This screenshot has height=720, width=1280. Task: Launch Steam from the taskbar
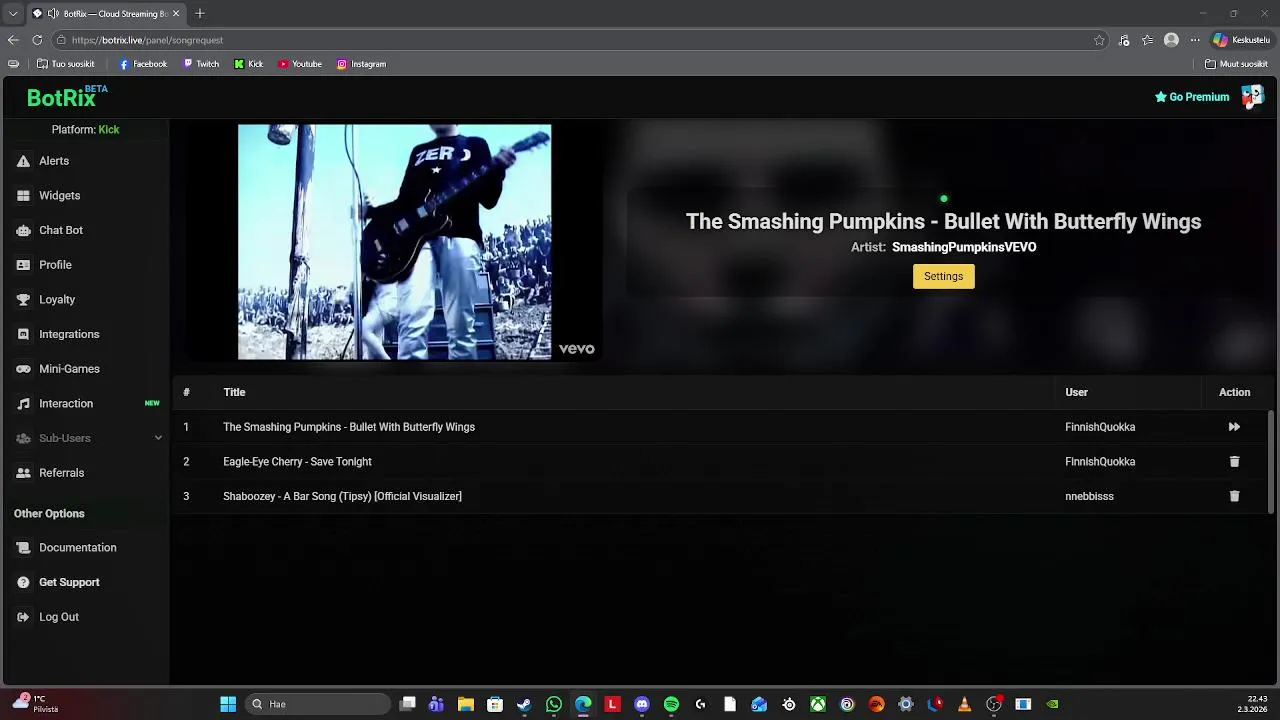click(x=524, y=704)
